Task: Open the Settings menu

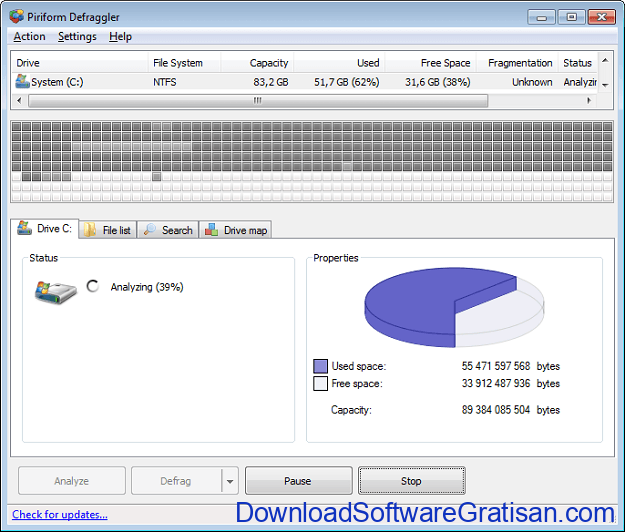Action: coord(77,37)
